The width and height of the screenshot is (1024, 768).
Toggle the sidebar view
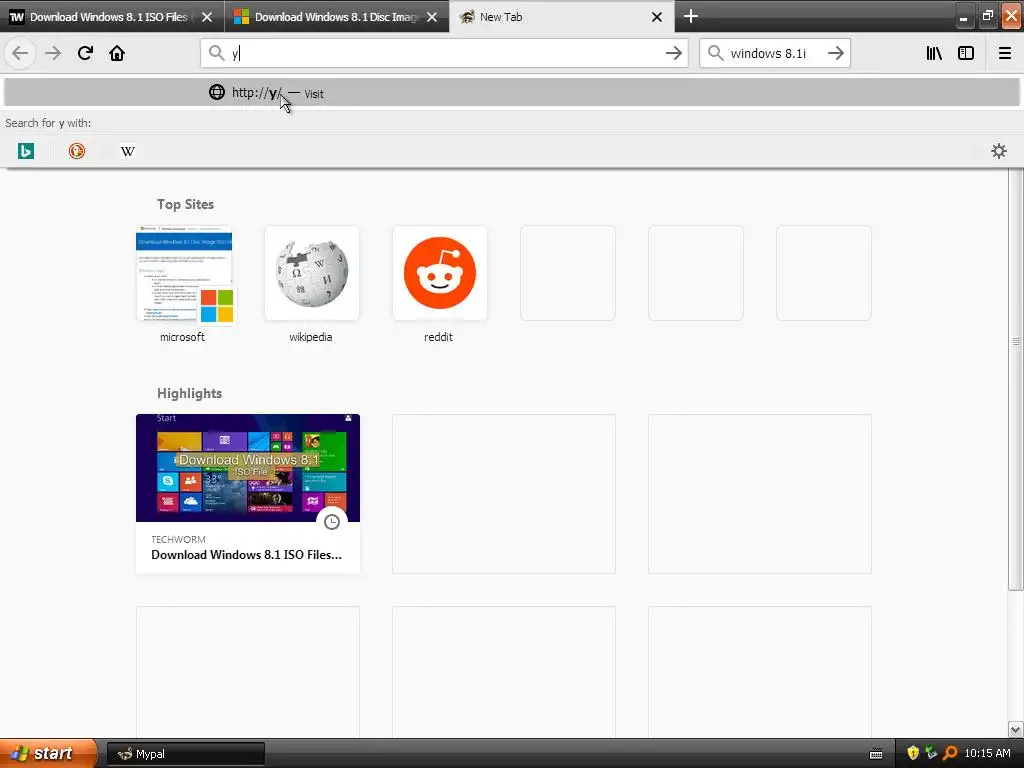(x=966, y=53)
